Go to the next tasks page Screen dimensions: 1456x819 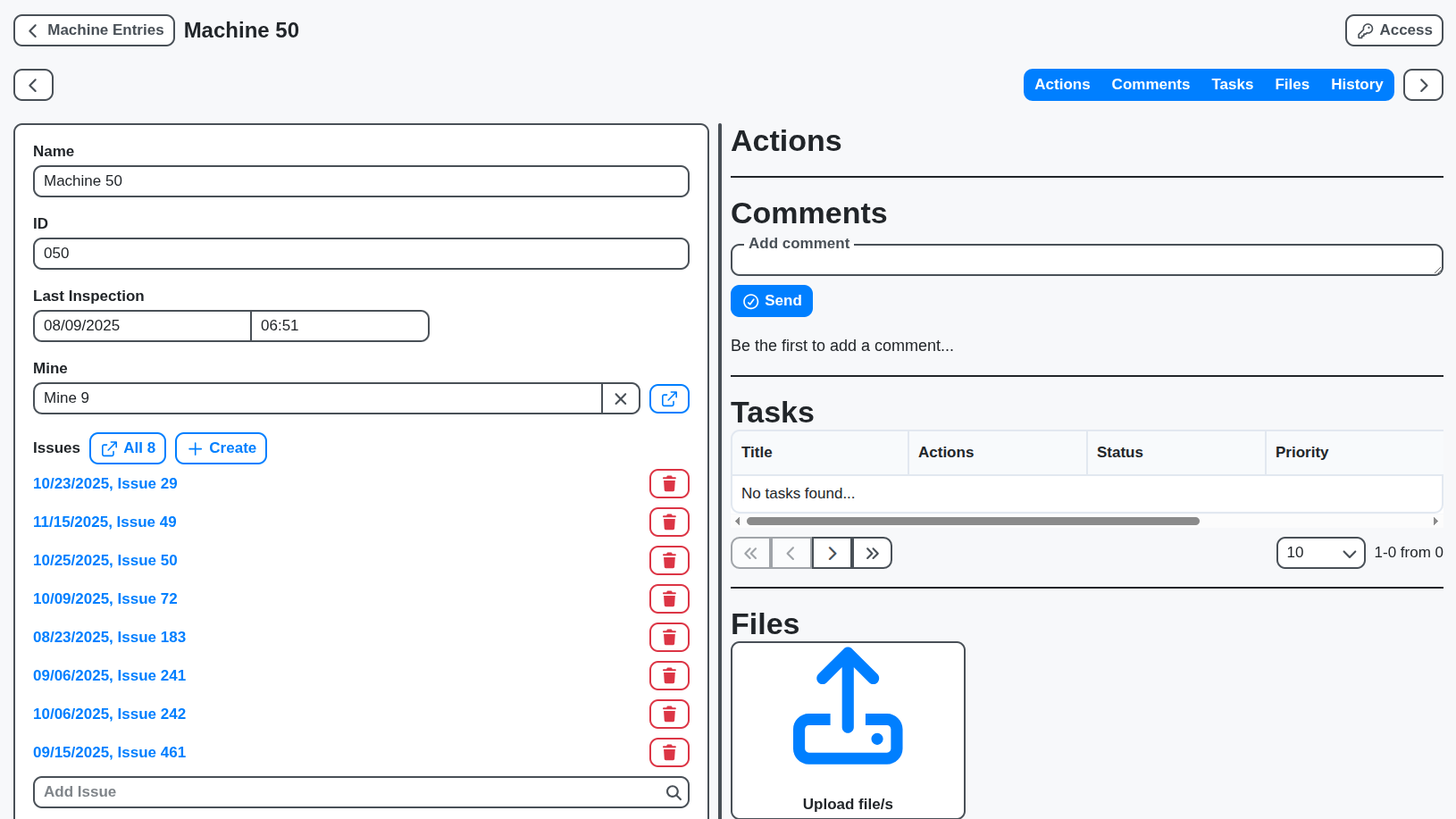pos(832,553)
